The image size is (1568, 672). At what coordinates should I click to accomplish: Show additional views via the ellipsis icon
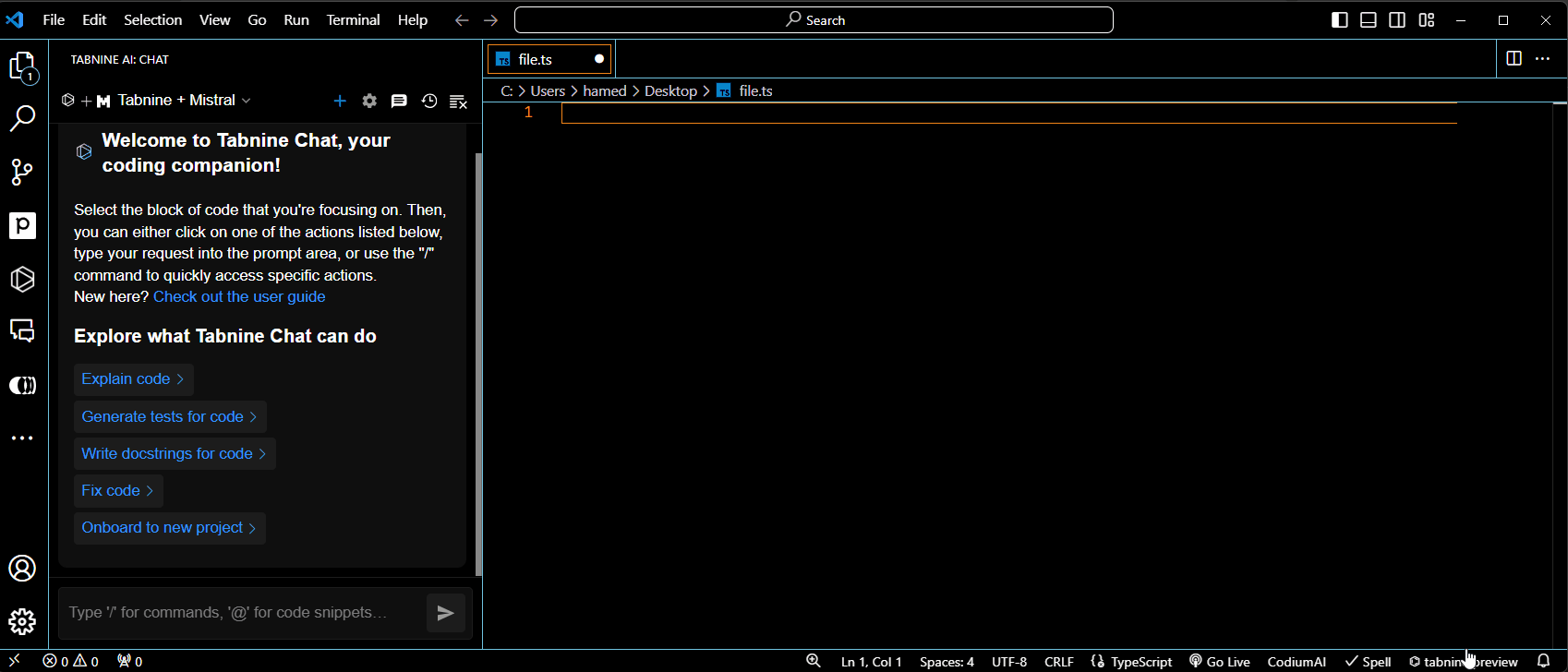(23, 438)
